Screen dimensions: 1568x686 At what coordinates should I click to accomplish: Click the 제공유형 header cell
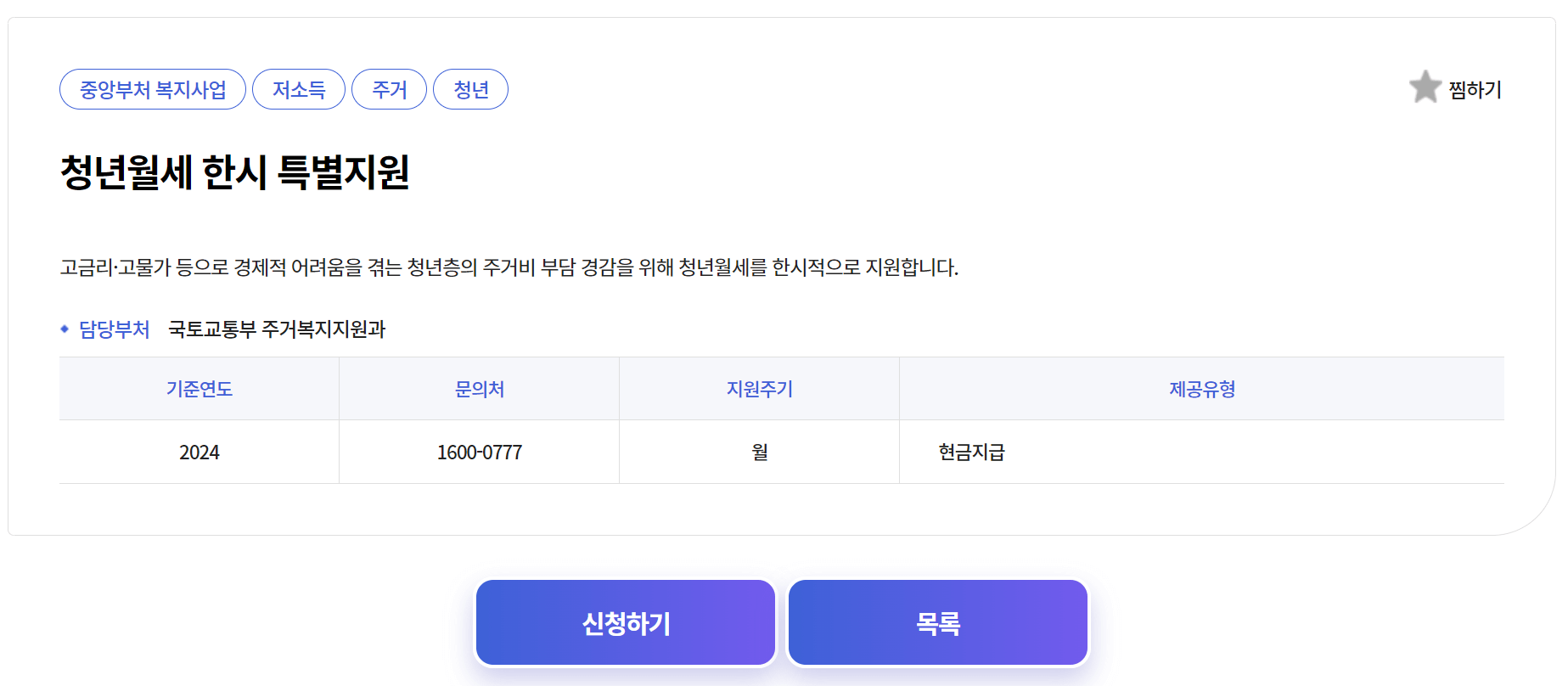[x=1202, y=388]
